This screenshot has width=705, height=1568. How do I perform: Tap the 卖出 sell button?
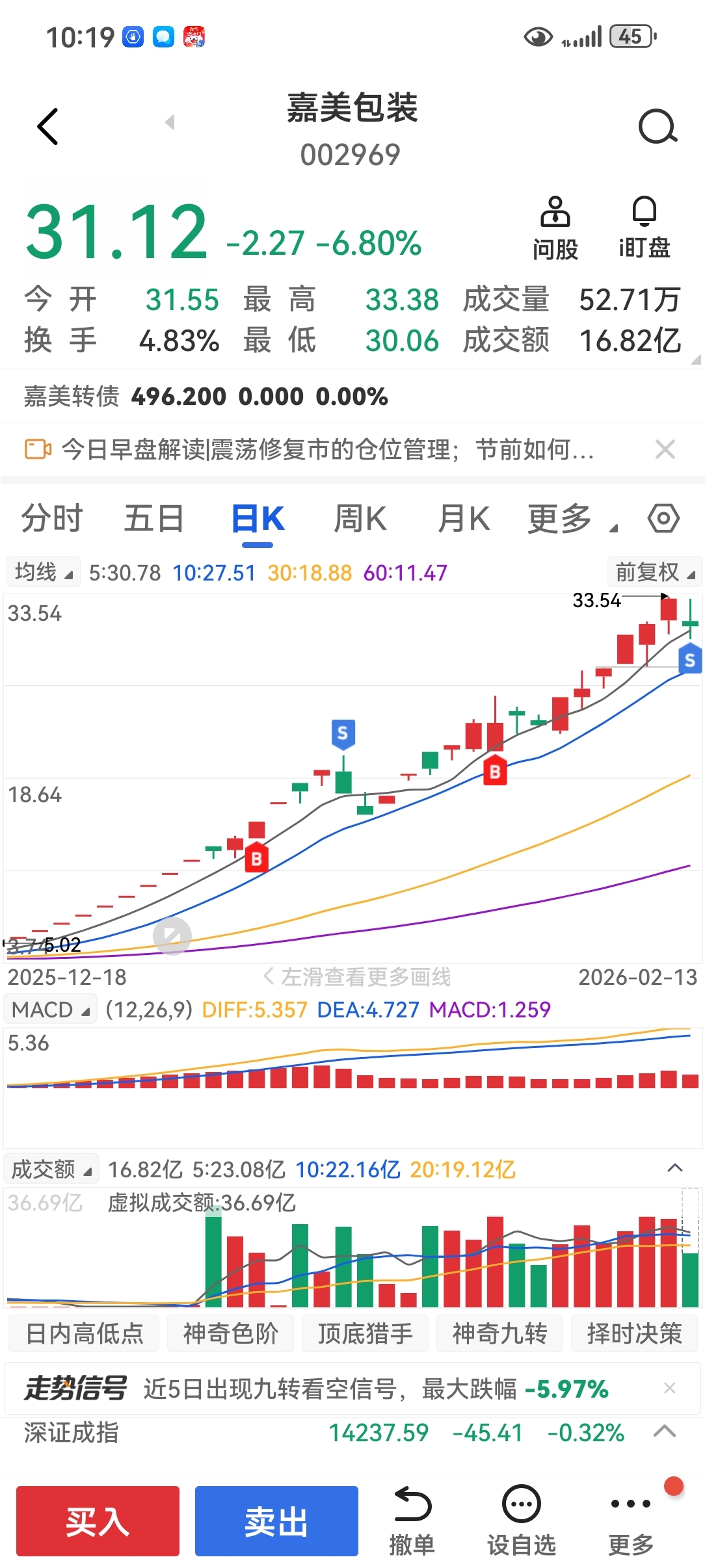tap(276, 1521)
